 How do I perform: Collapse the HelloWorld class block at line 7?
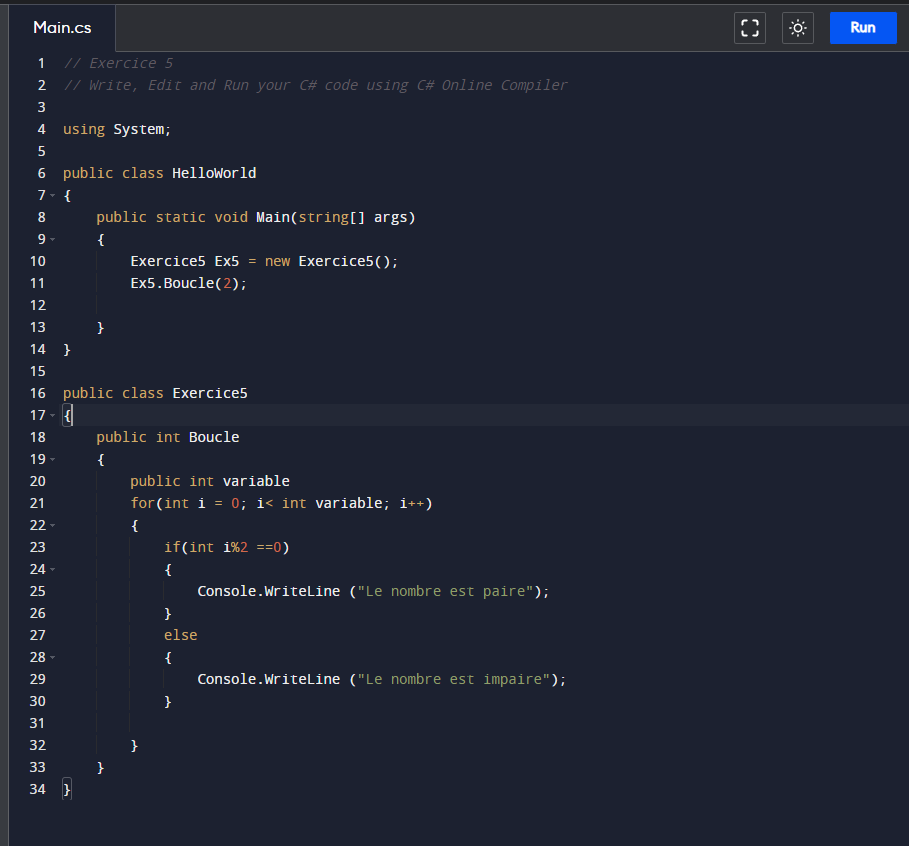point(52,195)
